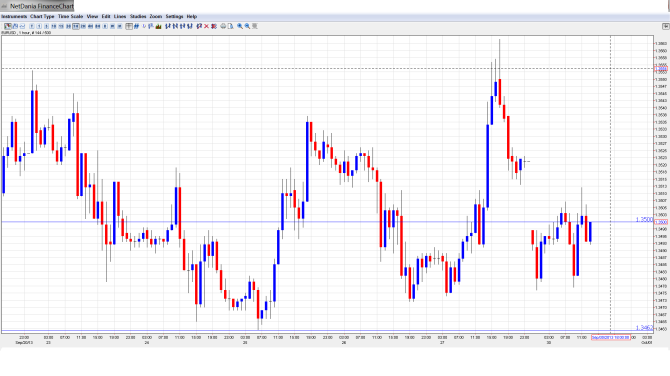The width and height of the screenshot is (670, 376).
Task: Click the zoom out magnifier icon
Action: (x=247, y=26)
